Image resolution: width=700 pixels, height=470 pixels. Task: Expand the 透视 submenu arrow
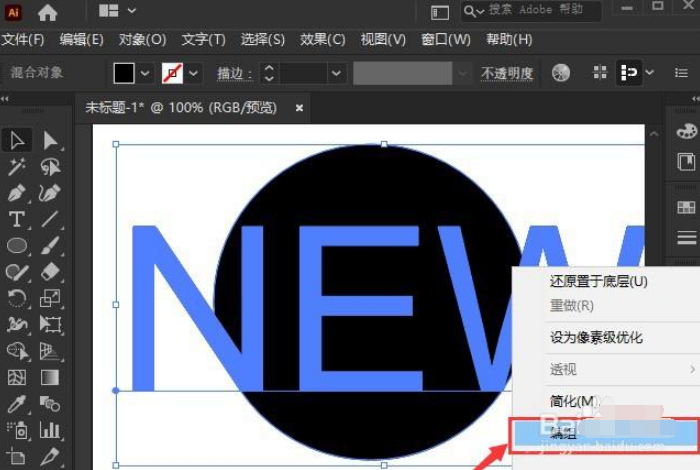click(x=692, y=369)
